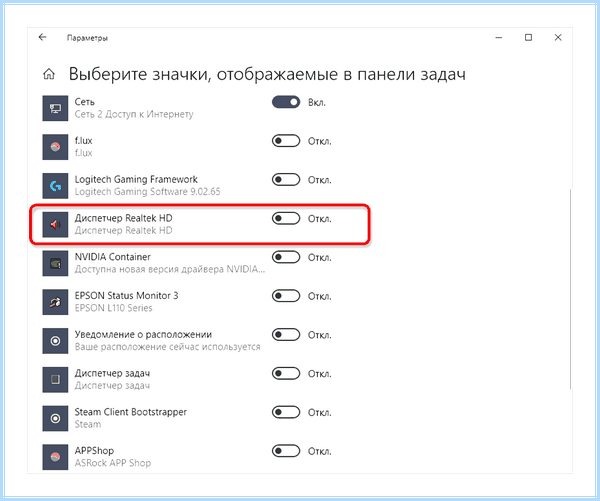Click the vertical scrollbar of the list

coord(570,289)
